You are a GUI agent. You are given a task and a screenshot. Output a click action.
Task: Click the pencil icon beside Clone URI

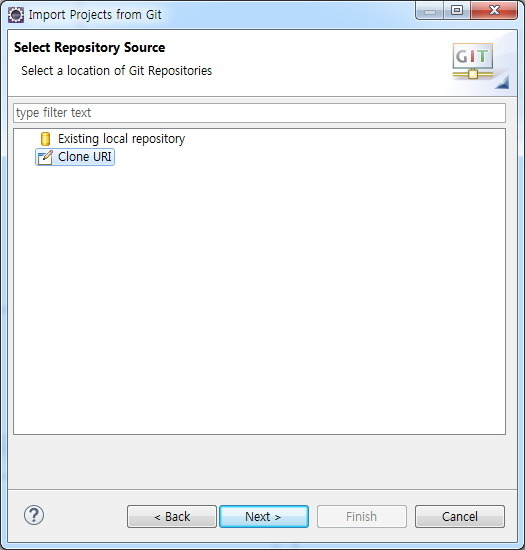[x=45, y=157]
